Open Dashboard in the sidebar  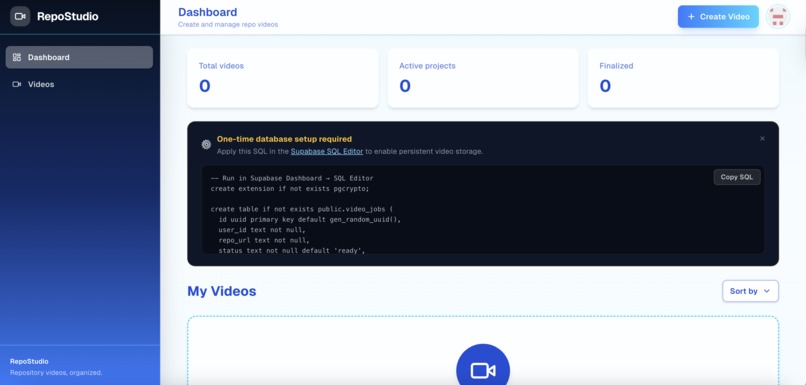(79, 57)
